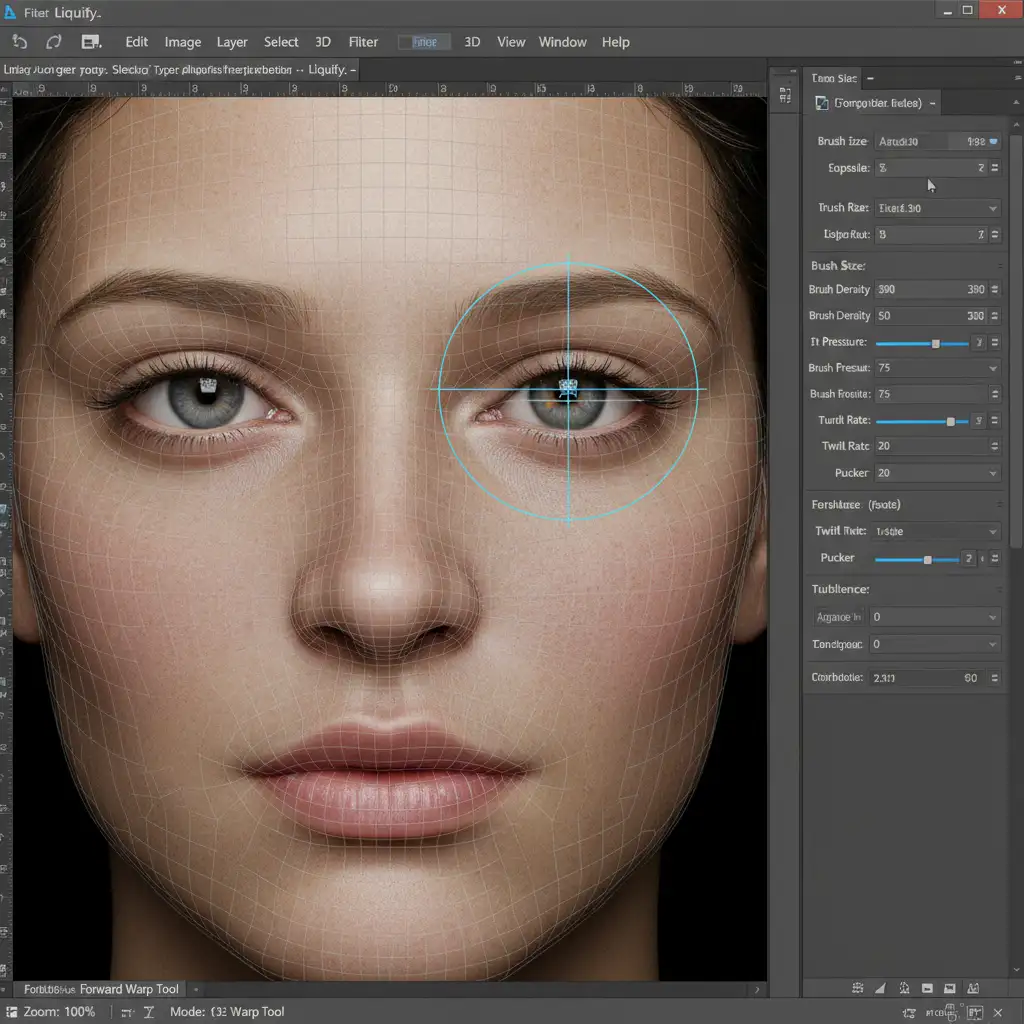1024x1024 pixels.
Task: Open the Filter menu
Action: pos(363,42)
